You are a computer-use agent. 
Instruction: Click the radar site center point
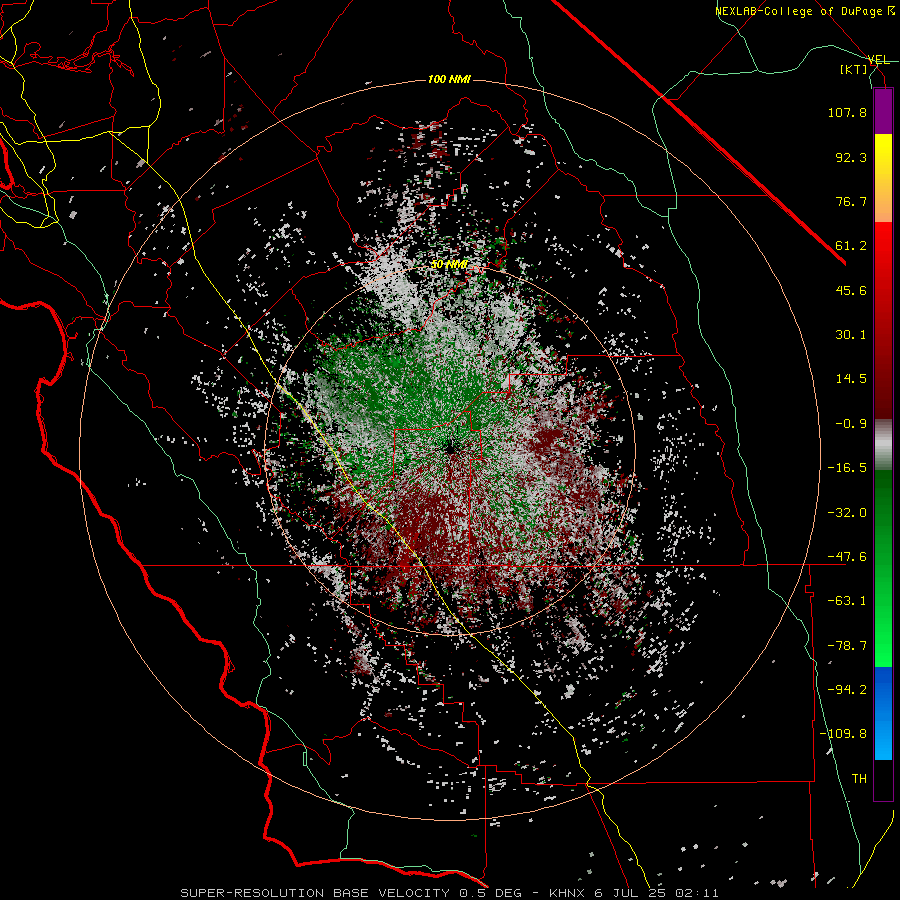[449, 446]
